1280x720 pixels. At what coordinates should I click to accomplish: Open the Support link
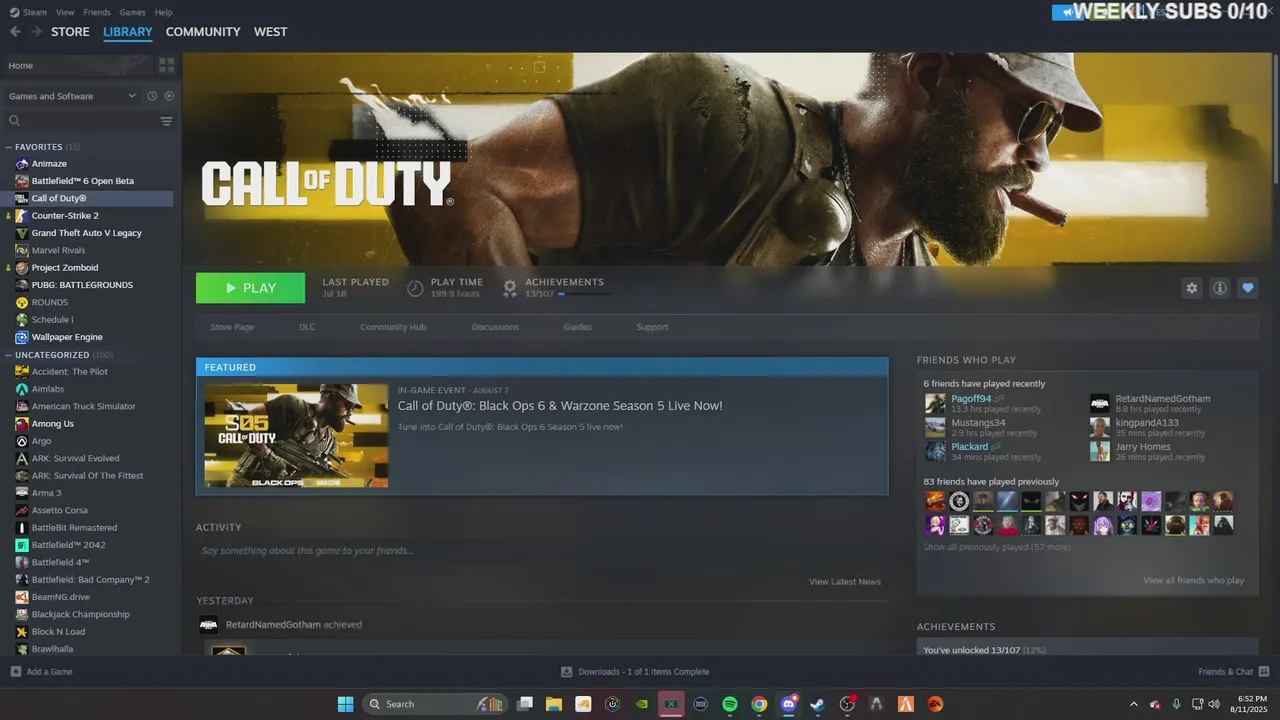(x=652, y=327)
